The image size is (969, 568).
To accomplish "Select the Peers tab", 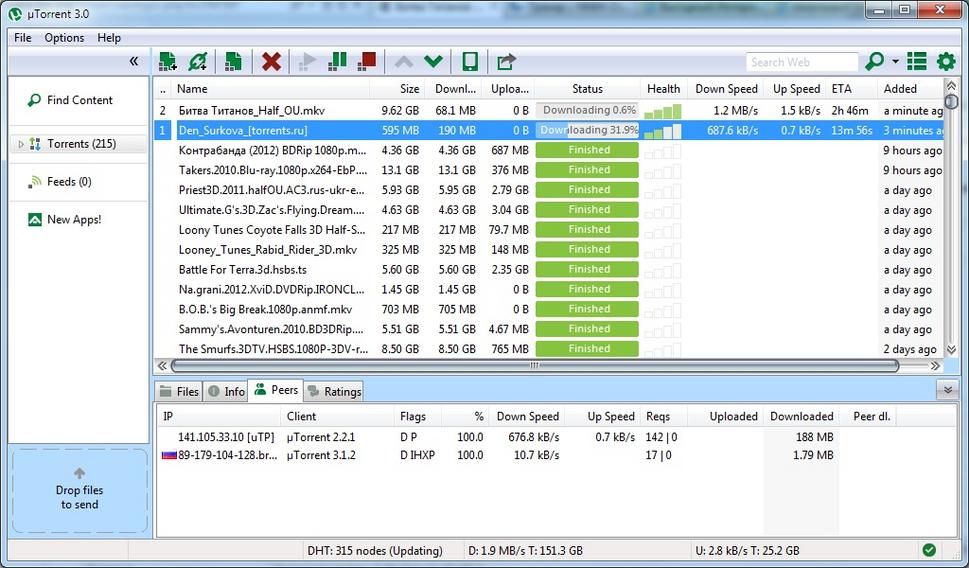I will click(276, 390).
